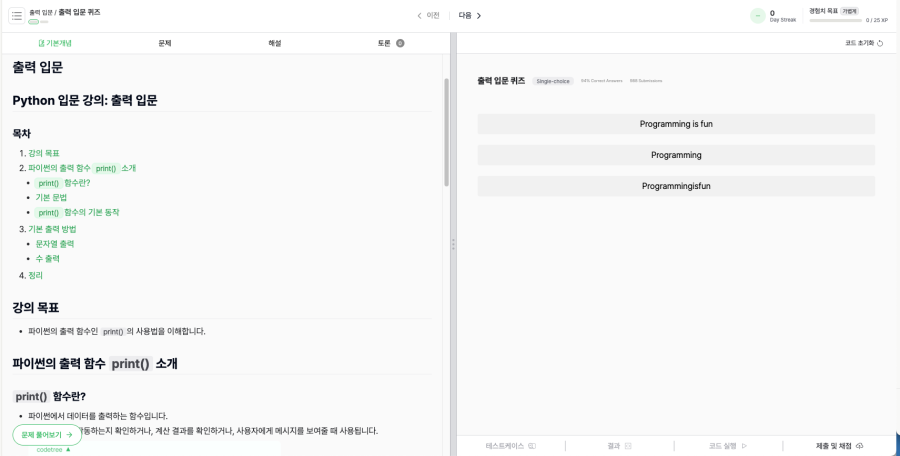Open the 토론 comment count badge
This screenshot has width=900, height=456.
[400, 43]
